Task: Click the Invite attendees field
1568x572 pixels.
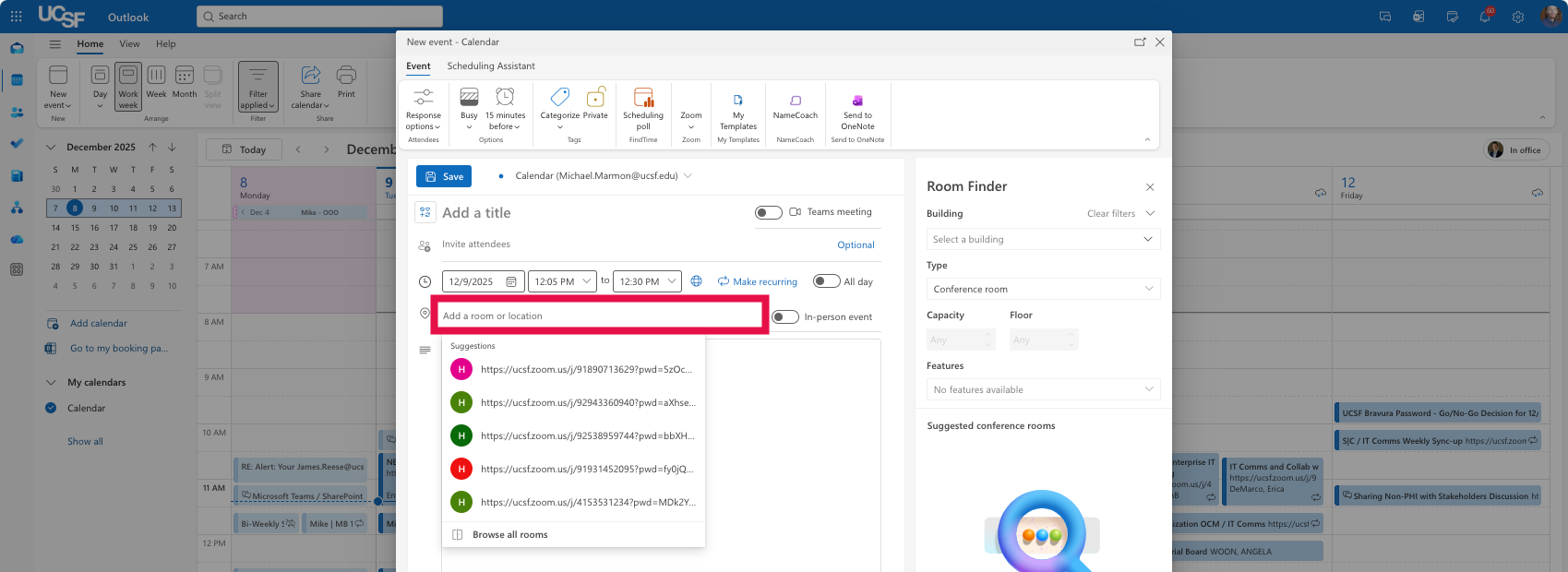Action: (632, 244)
